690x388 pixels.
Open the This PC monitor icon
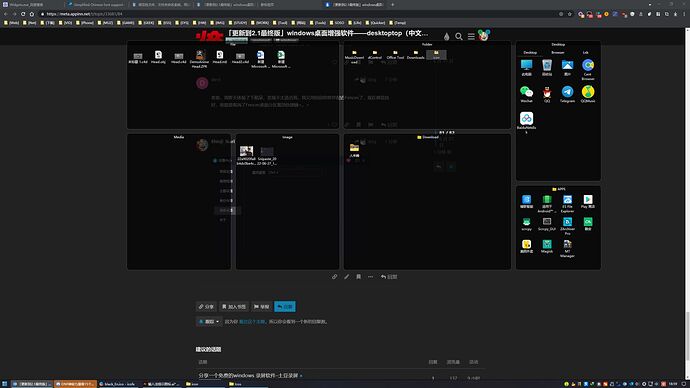(526, 66)
